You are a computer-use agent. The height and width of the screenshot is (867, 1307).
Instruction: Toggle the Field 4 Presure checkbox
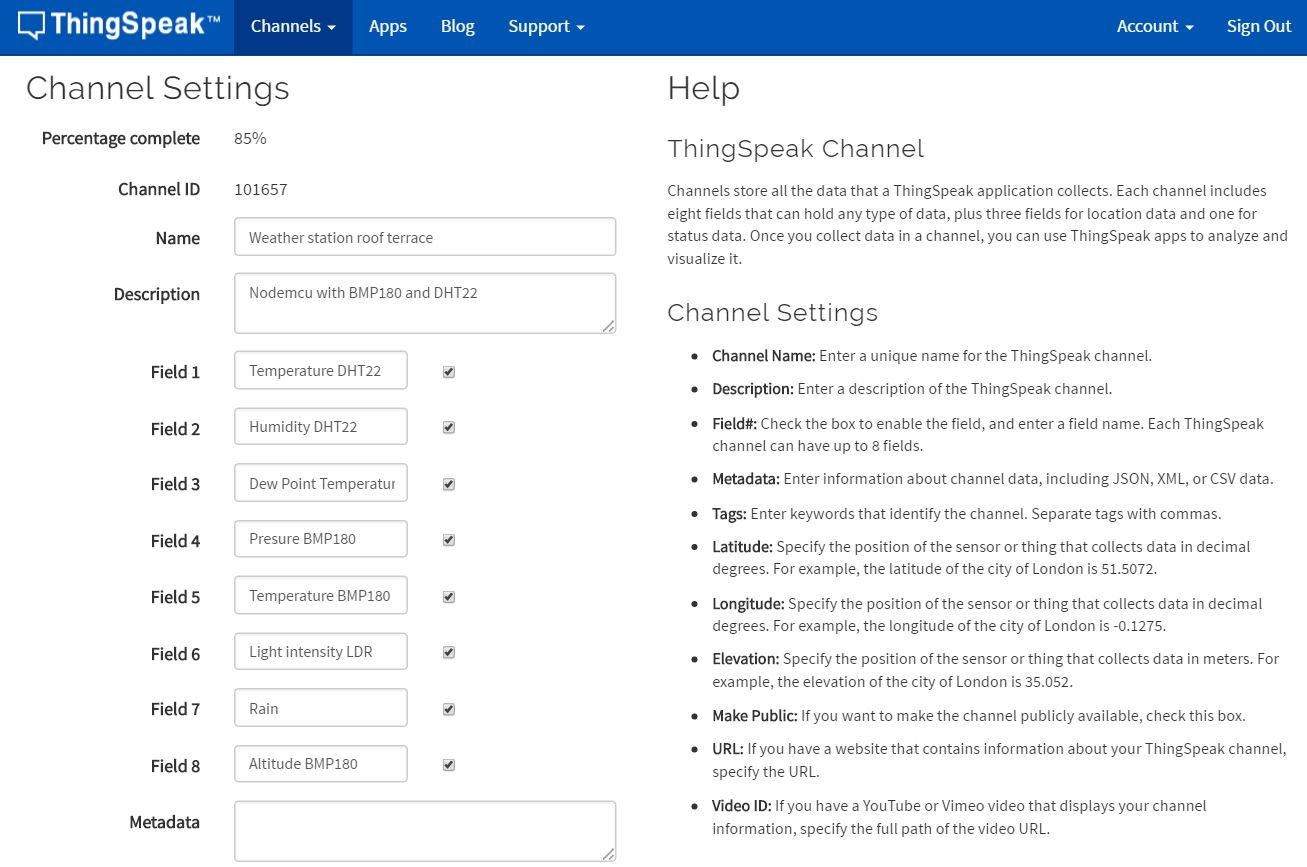click(449, 540)
